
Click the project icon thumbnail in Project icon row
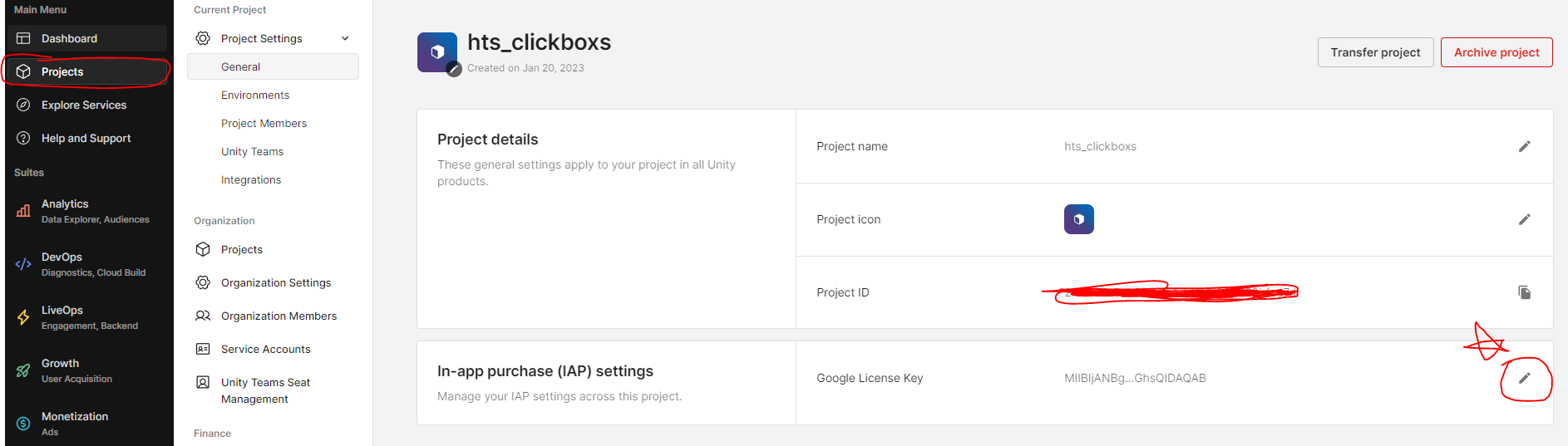click(1078, 219)
